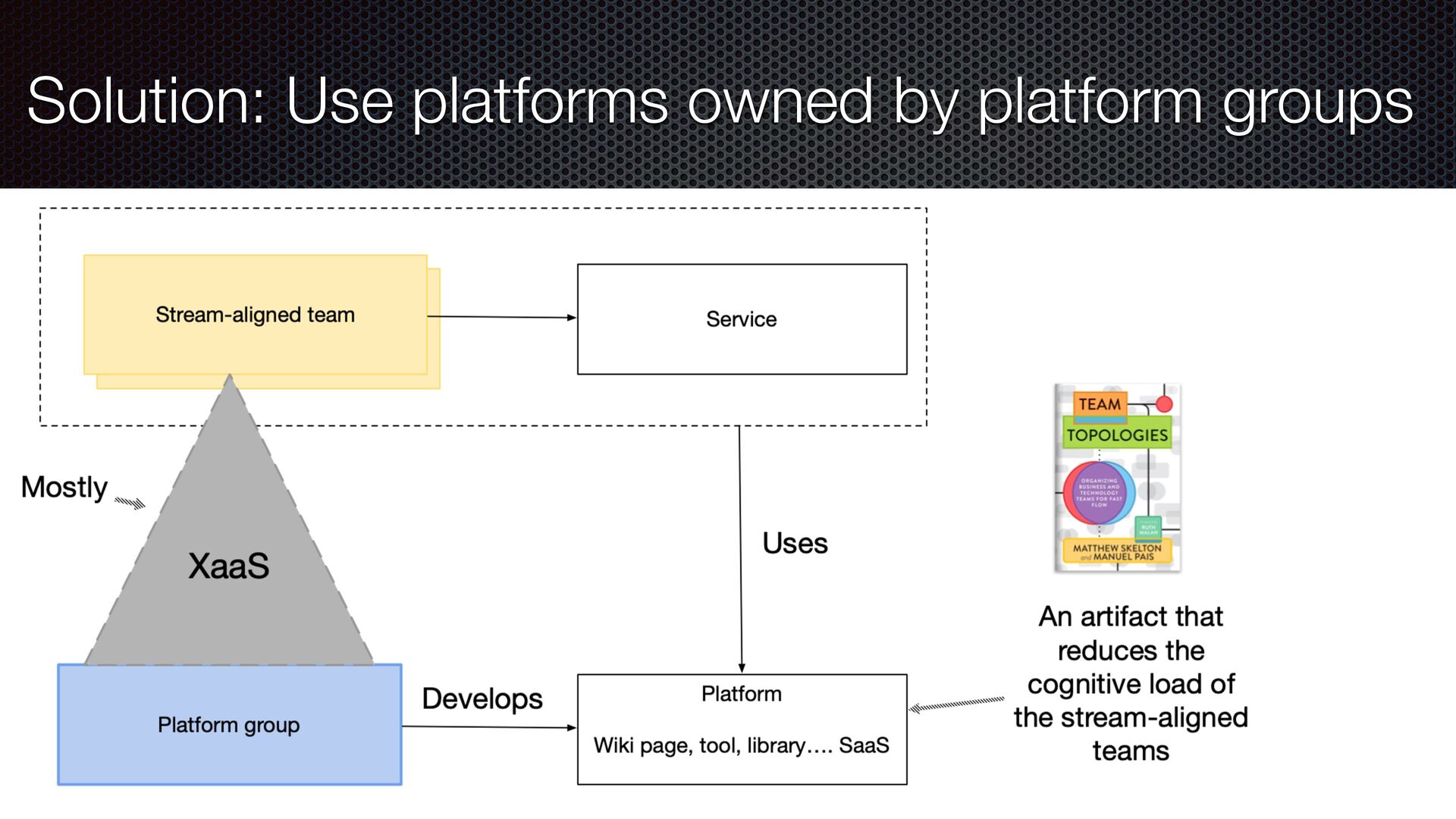Click the 'Mostly' annotation text
The height and width of the screenshot is (819, 1456).
64,487
